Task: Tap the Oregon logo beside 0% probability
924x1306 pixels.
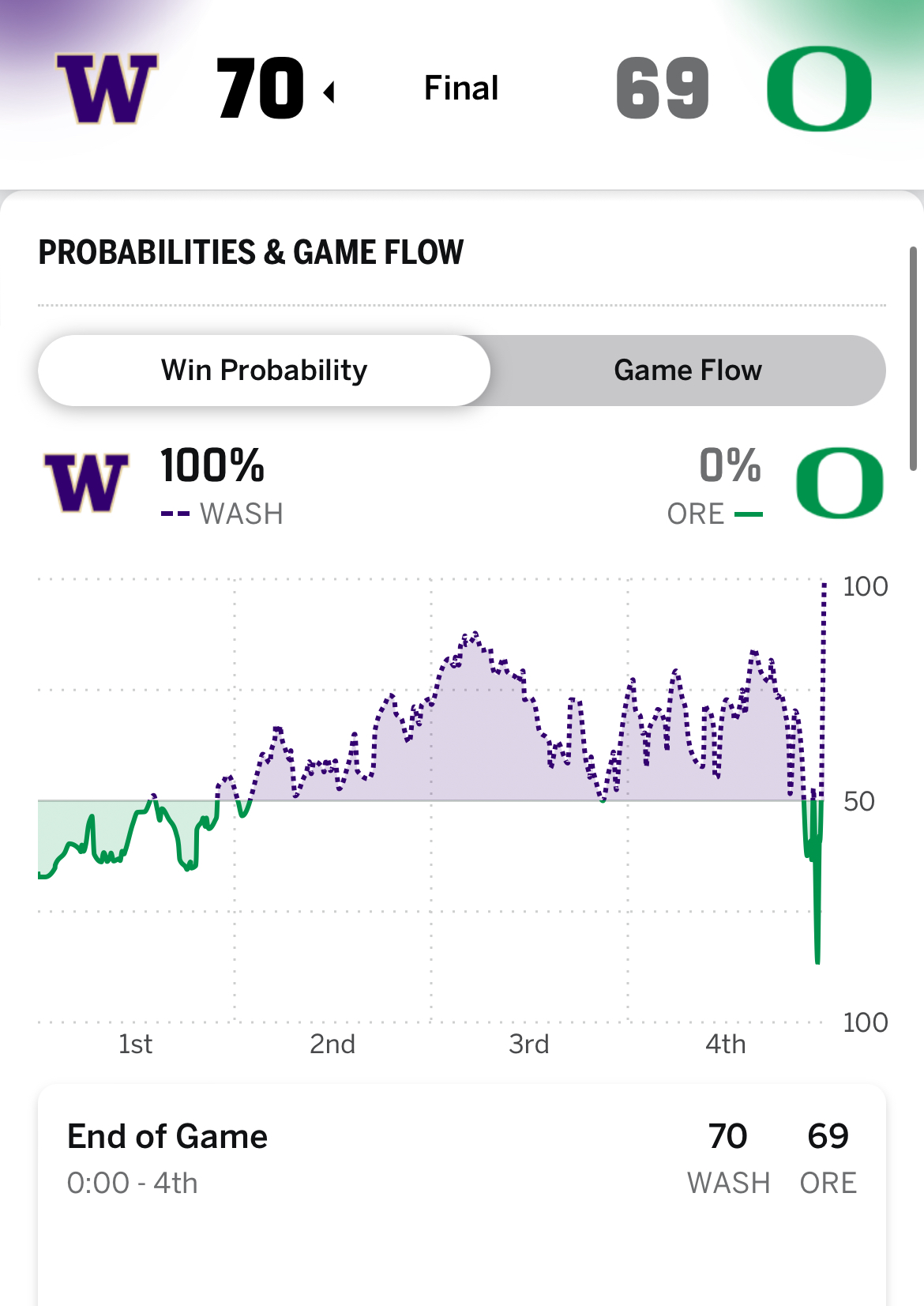Action: click(839, 483)
